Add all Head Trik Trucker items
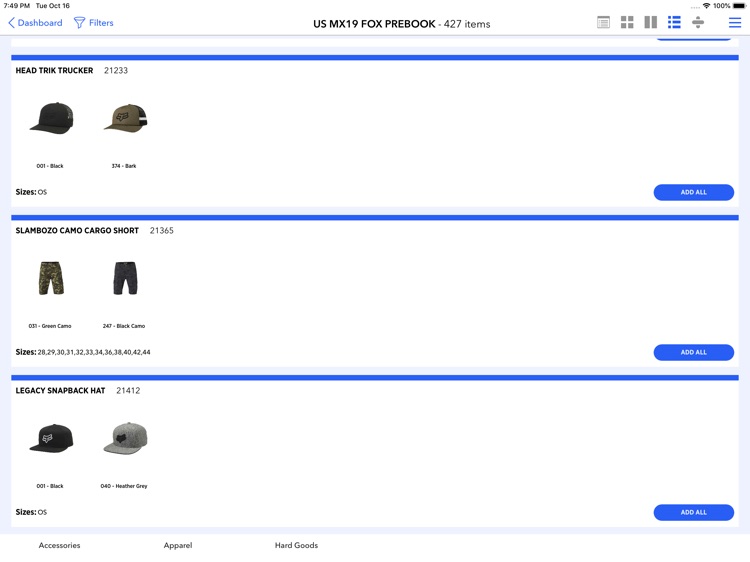 (694, 192)
